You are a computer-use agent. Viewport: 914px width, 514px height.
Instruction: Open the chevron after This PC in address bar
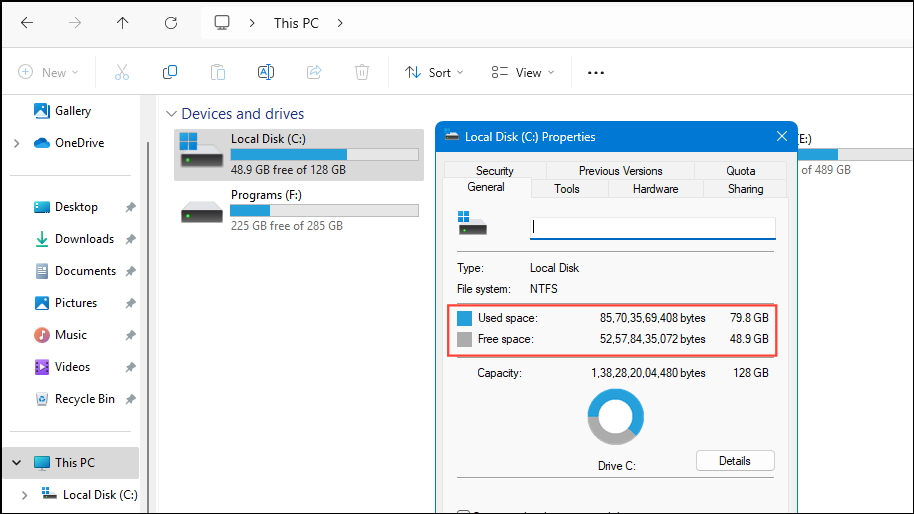tap(340, 23)
